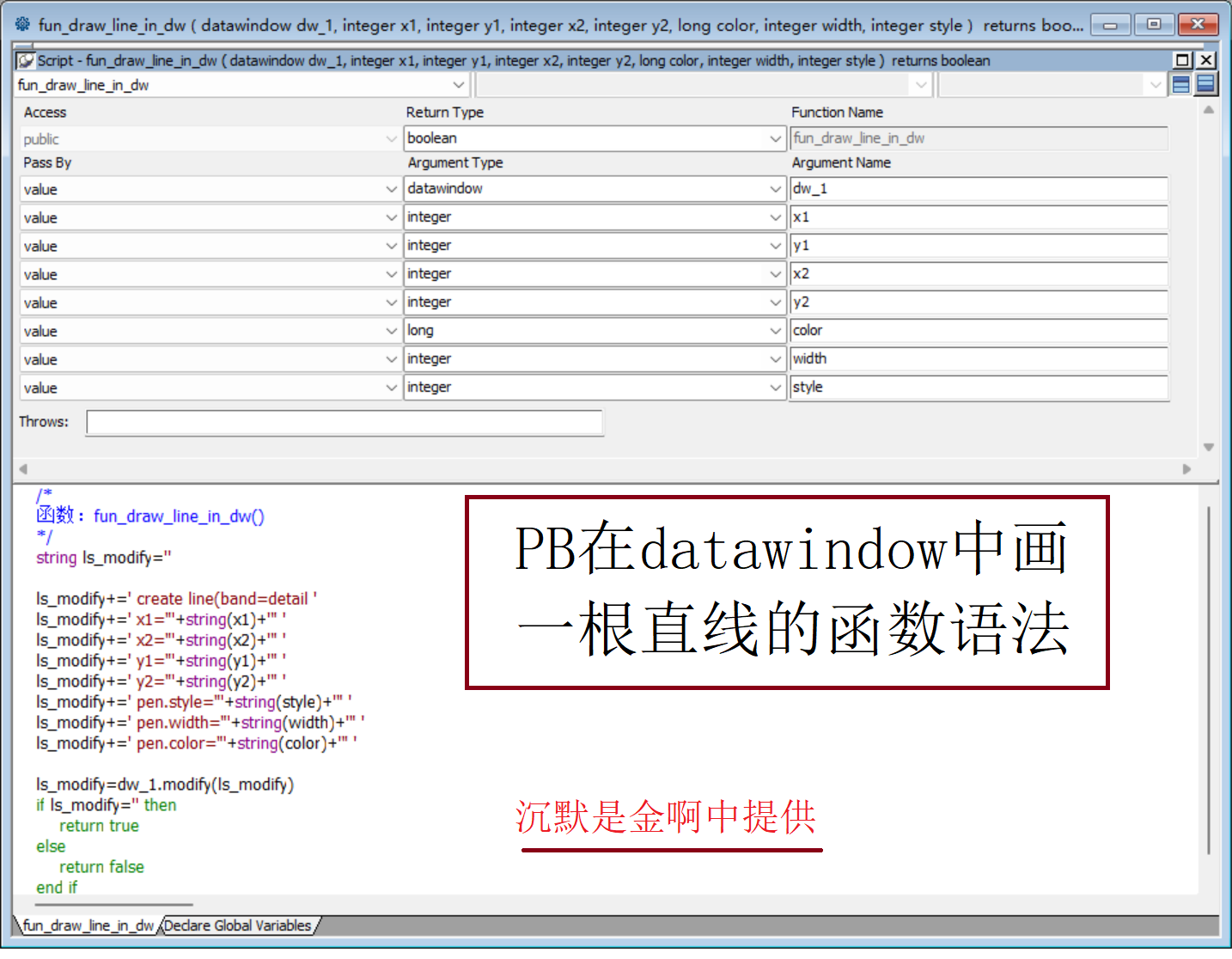This screenshot has width=1232, height=959.
Task: Click the color argument name field
Action: click(979, 331)
